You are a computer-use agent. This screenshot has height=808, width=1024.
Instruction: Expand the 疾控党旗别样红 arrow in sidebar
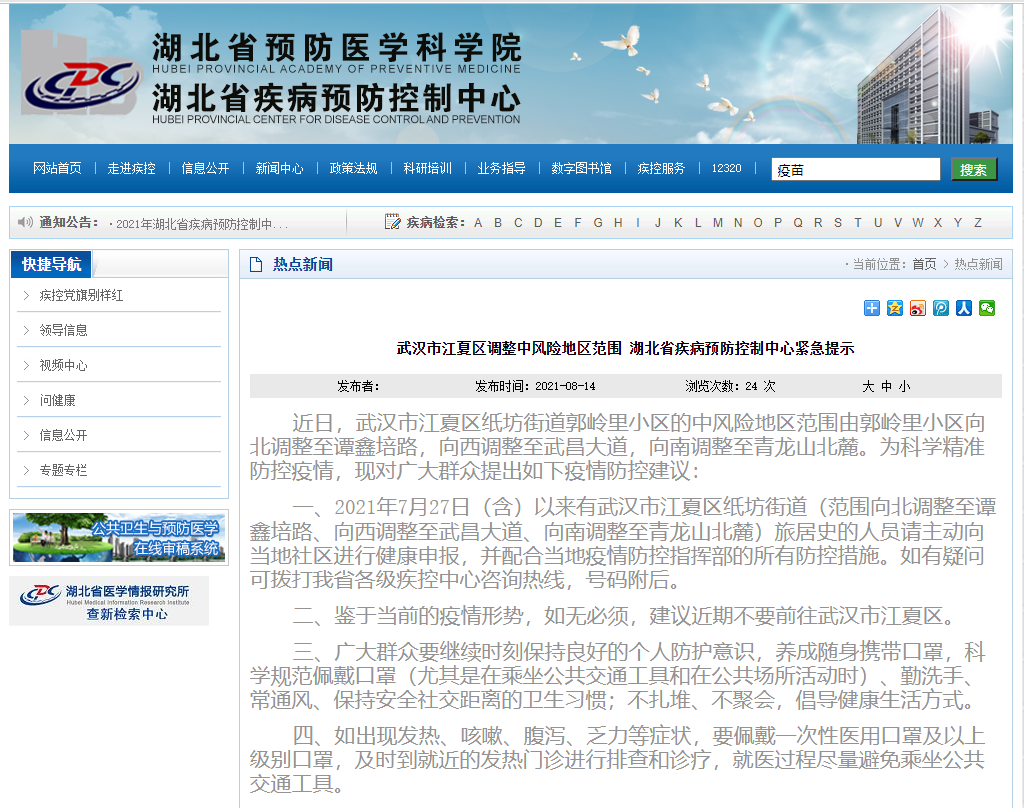pyautogui.click(x=26, y=295)
